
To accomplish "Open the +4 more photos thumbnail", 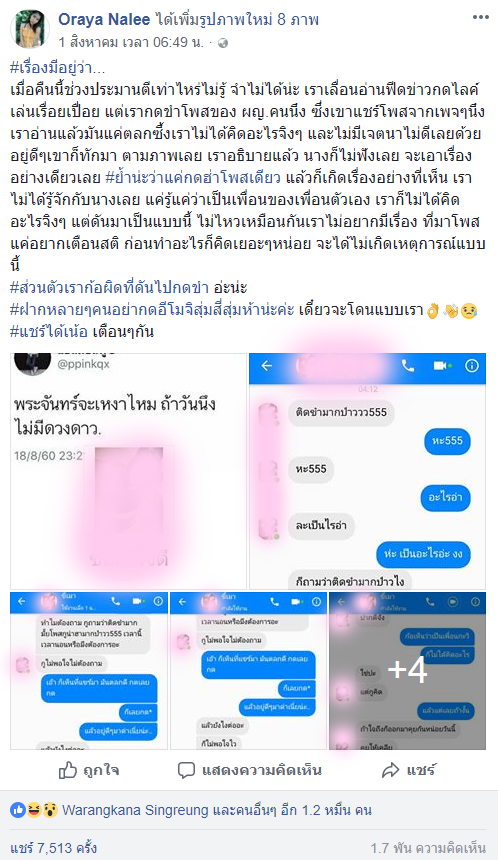I will (408, 671).
